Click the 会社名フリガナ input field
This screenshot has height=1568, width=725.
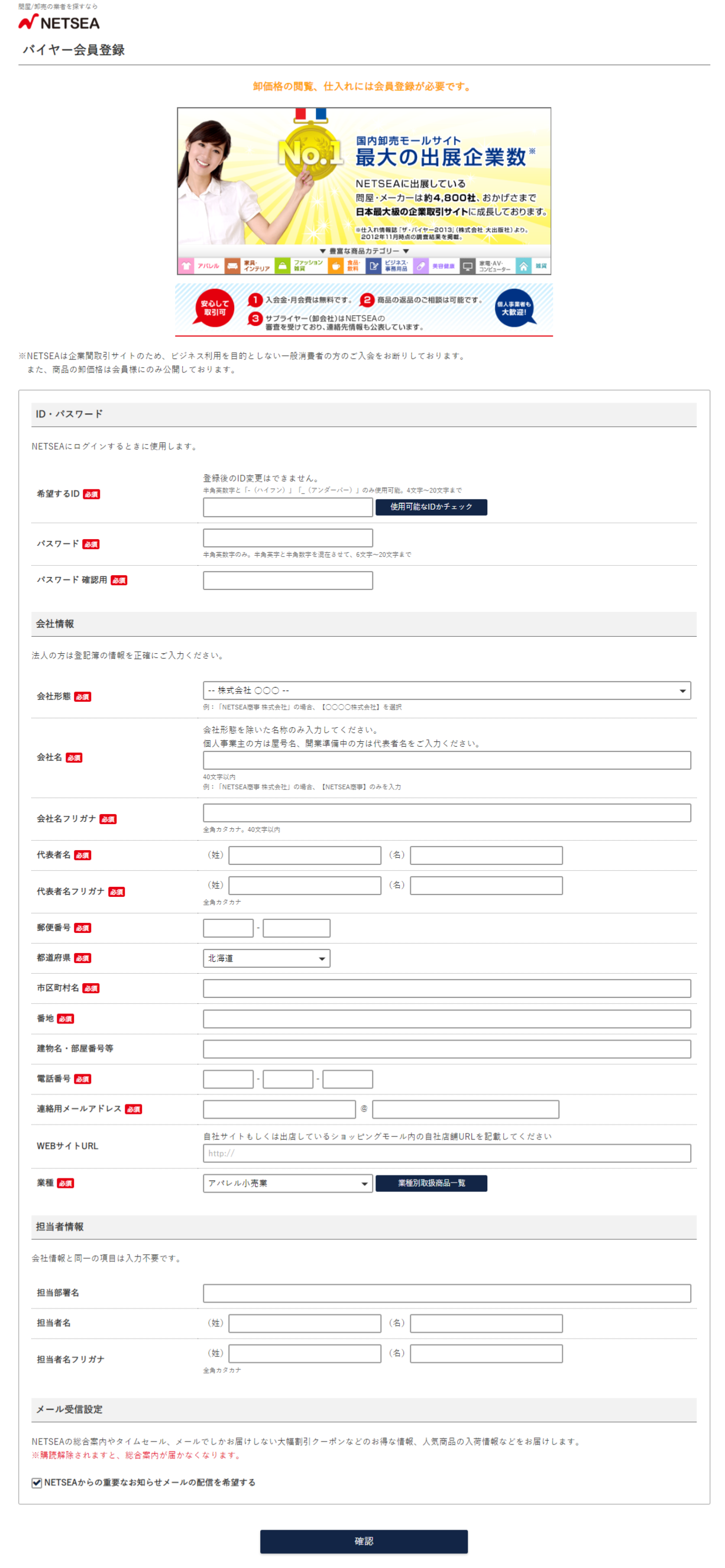[x=446, y=812]
